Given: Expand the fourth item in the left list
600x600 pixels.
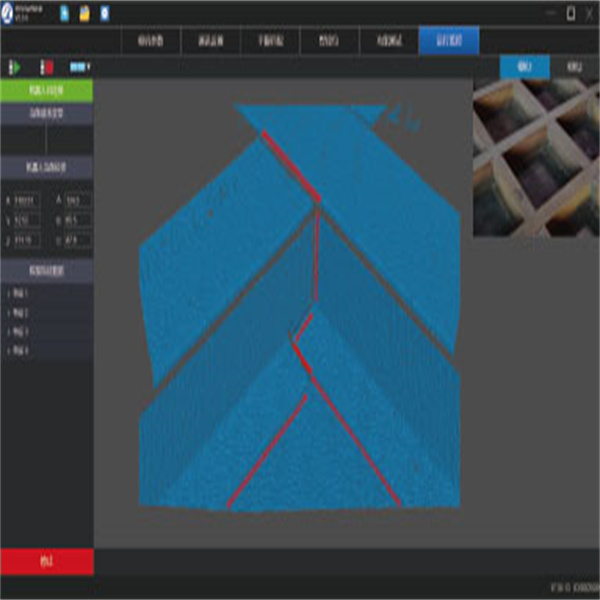Looking at the screenshot, I should tap(18, 351).
